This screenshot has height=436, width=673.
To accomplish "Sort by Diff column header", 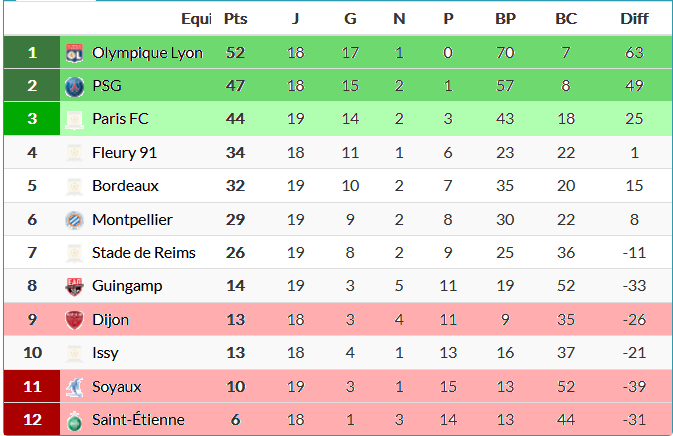I will pyautogui.click(x=634, y=19).
